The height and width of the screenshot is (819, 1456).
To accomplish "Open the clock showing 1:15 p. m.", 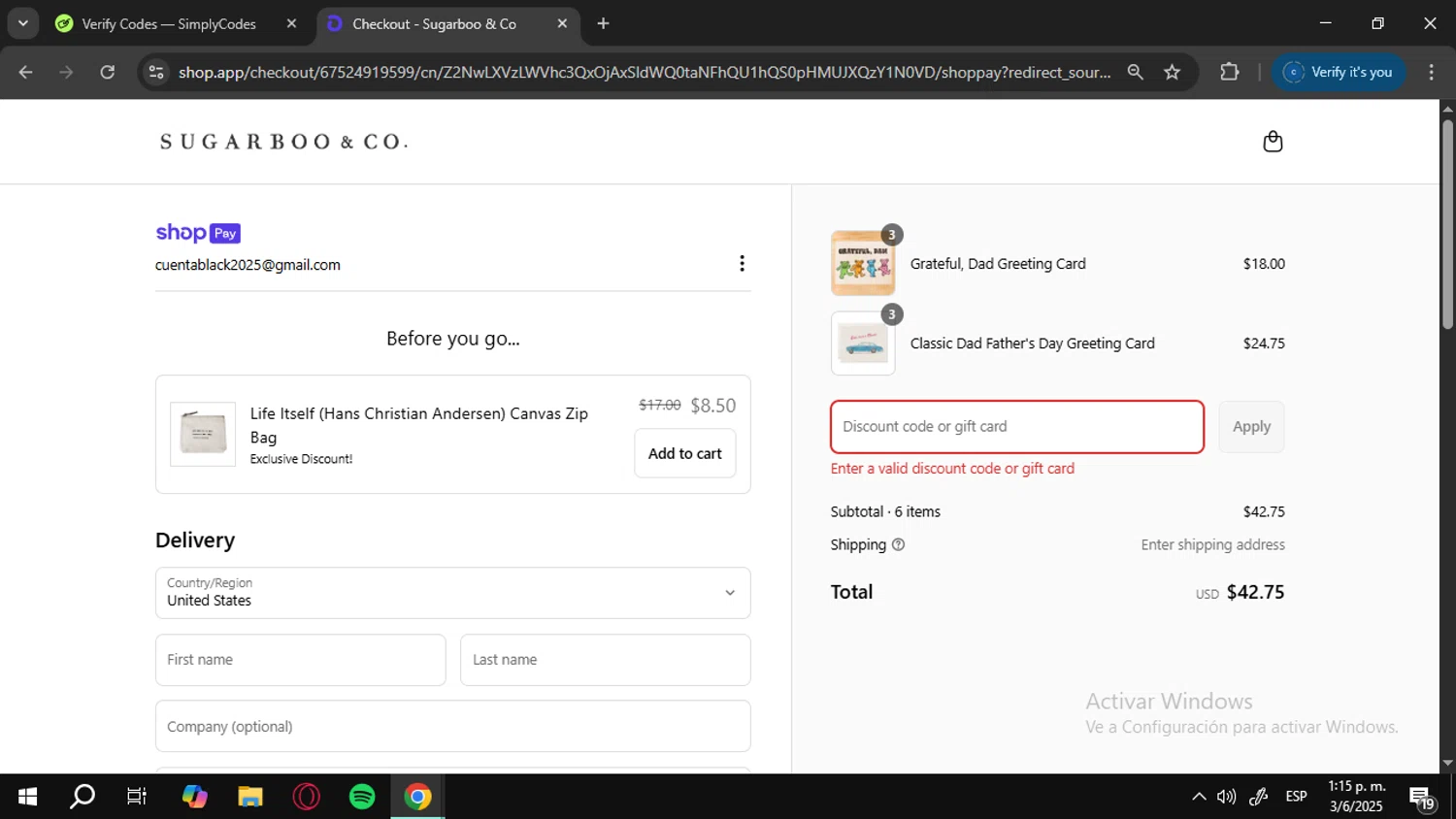I will click(1356, 797).
